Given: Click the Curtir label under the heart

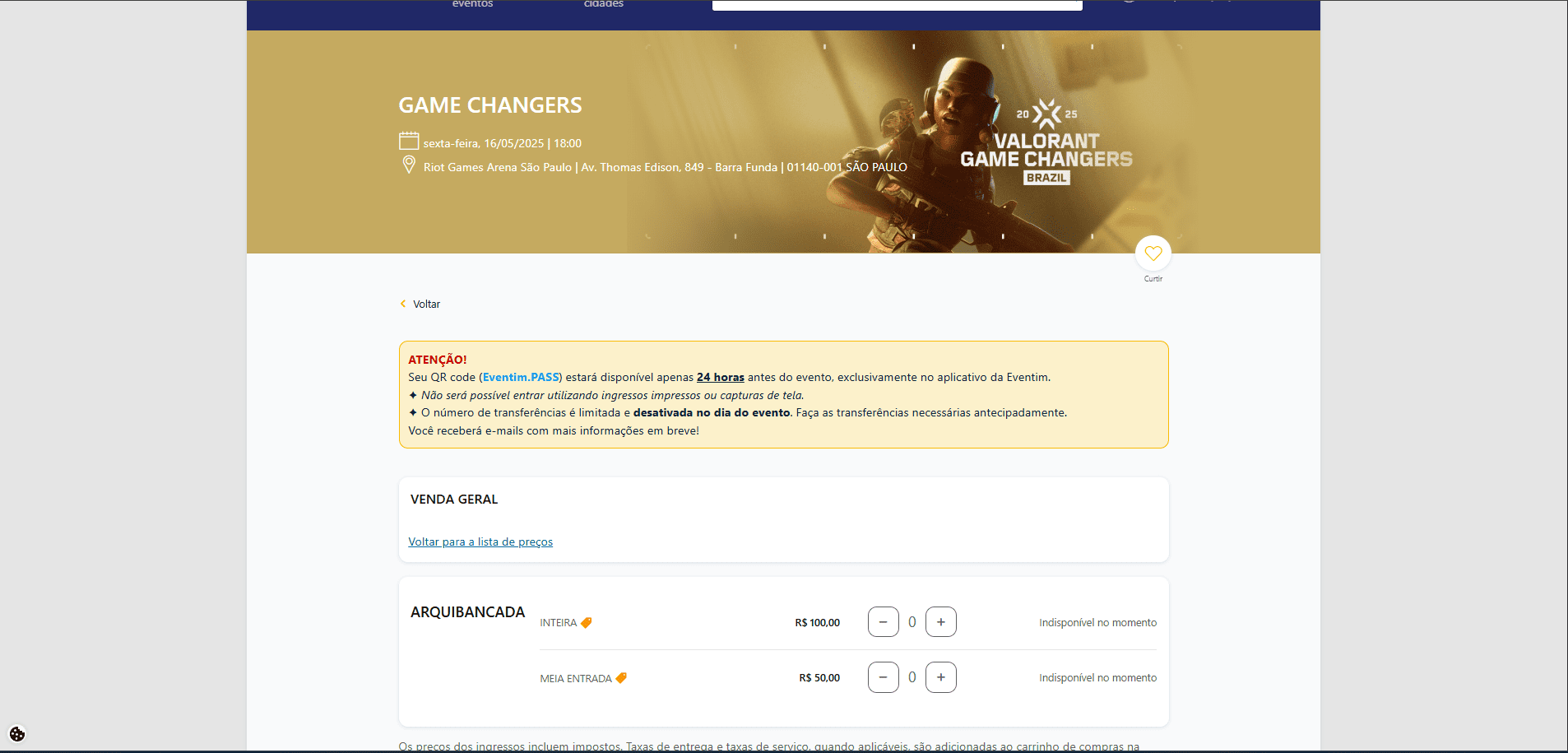Looking at the screenshot, I should [x=1153, y=279].
